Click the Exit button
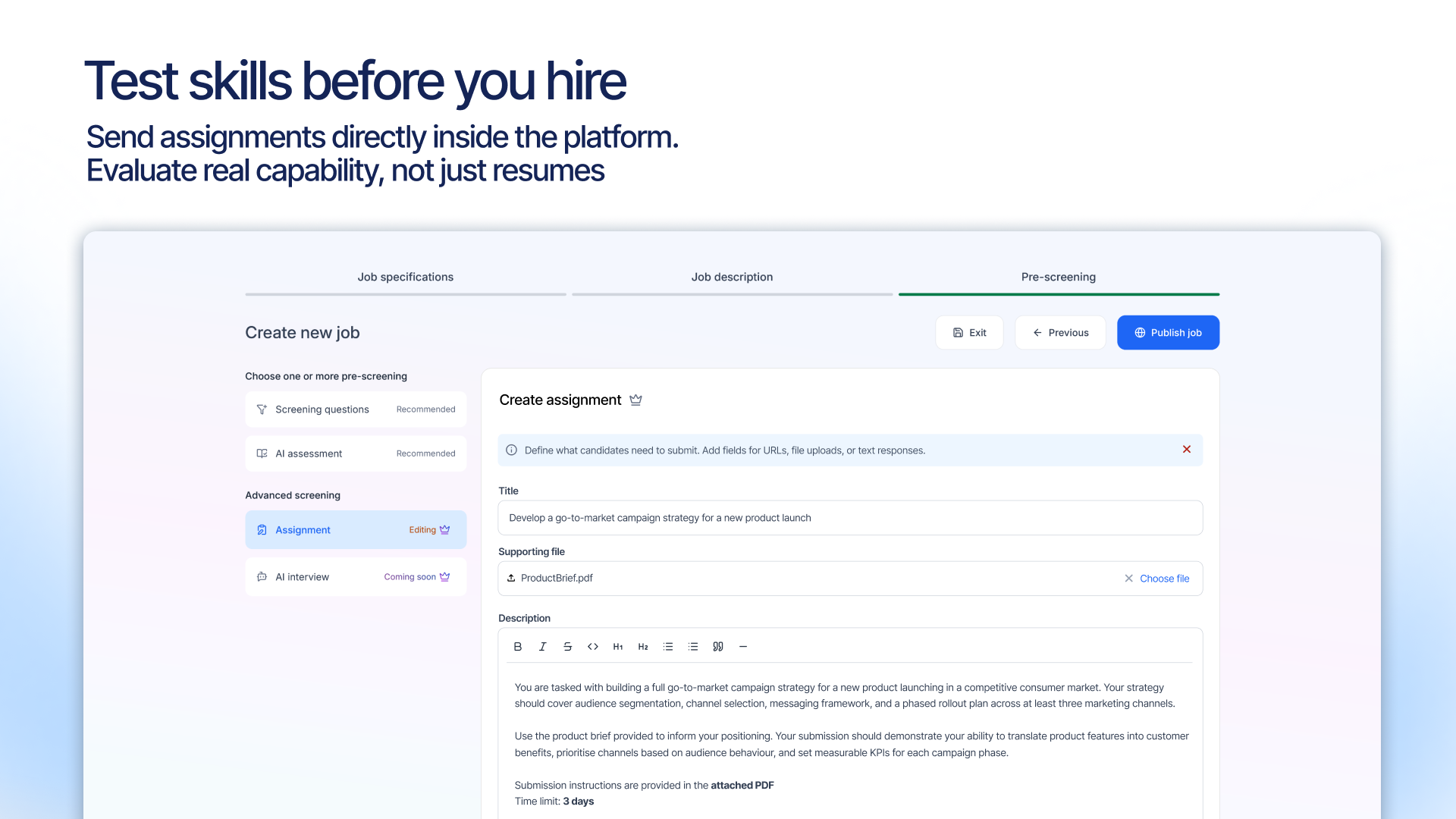 pos(969,333)
